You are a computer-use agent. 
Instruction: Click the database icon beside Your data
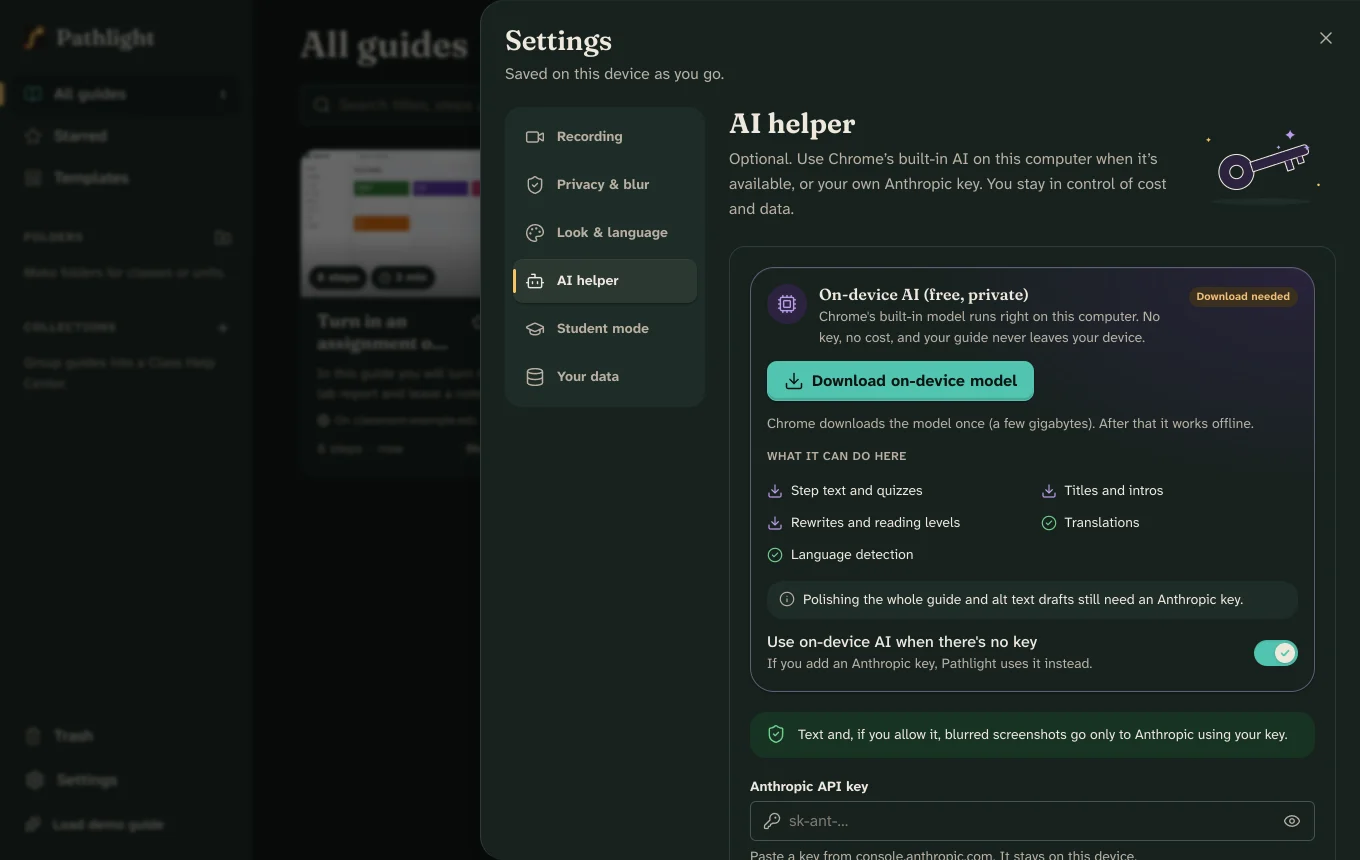[x=535, y=377]
